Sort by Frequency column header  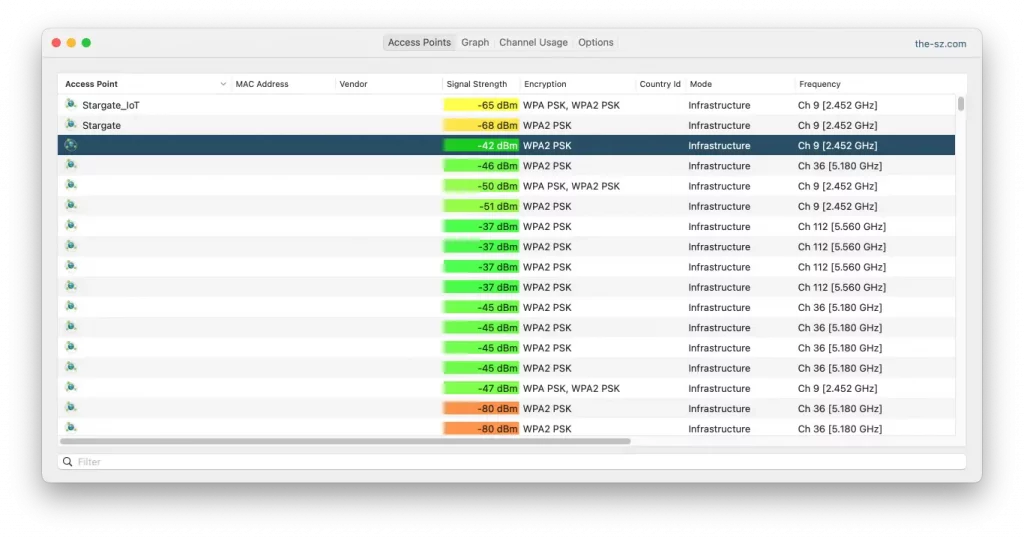point(819,84)
